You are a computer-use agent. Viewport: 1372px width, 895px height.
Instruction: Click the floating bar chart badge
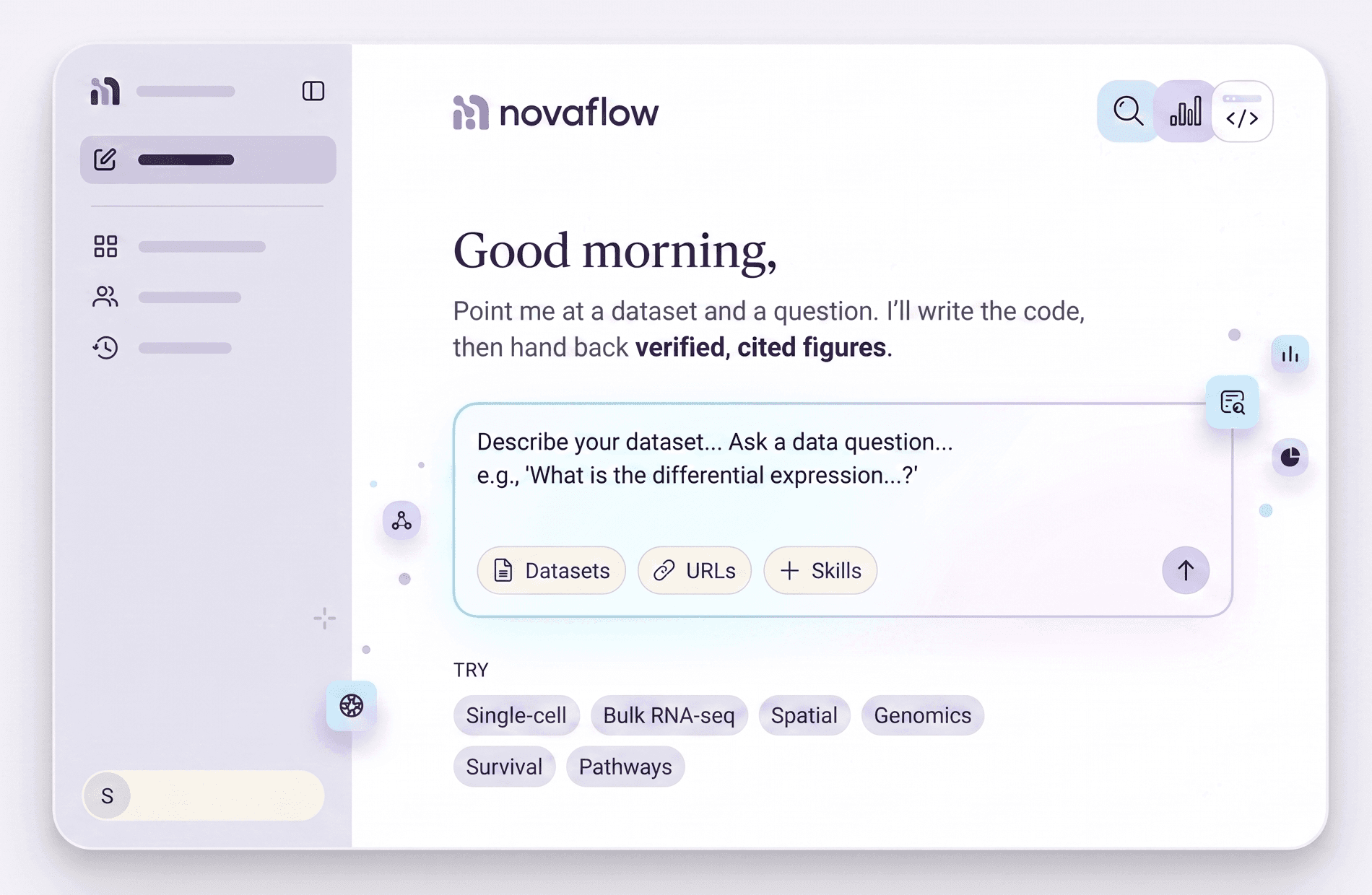point(1290,354)
